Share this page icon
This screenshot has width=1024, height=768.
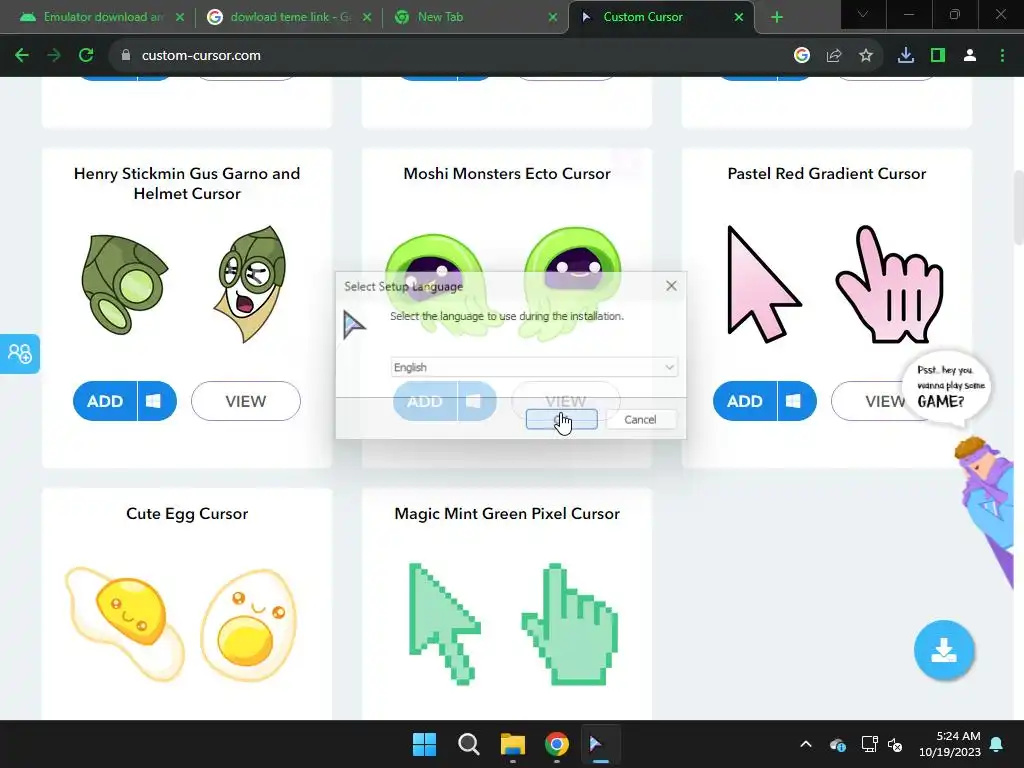[x=834, y=56]
